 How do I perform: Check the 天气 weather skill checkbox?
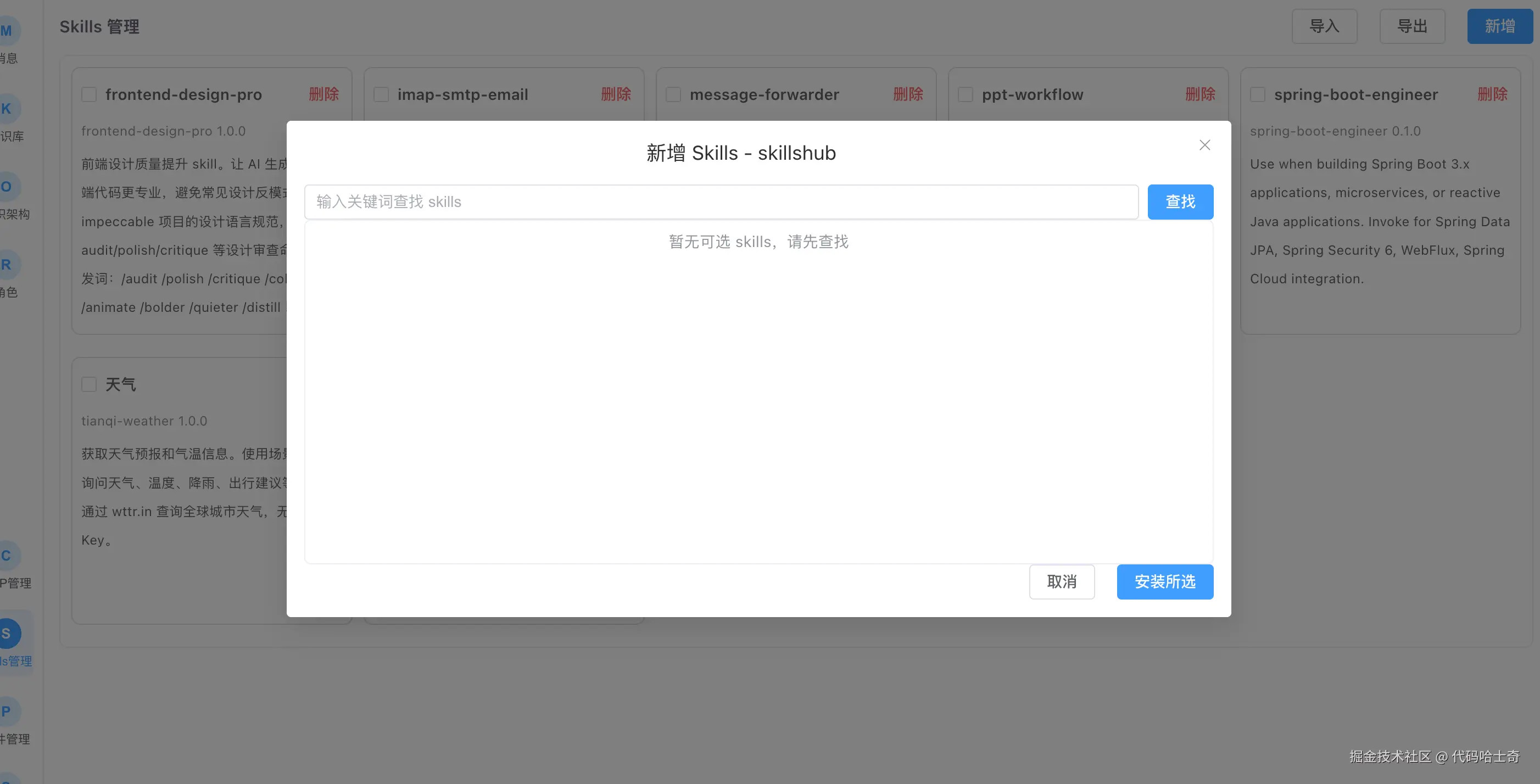pos(89,384)
